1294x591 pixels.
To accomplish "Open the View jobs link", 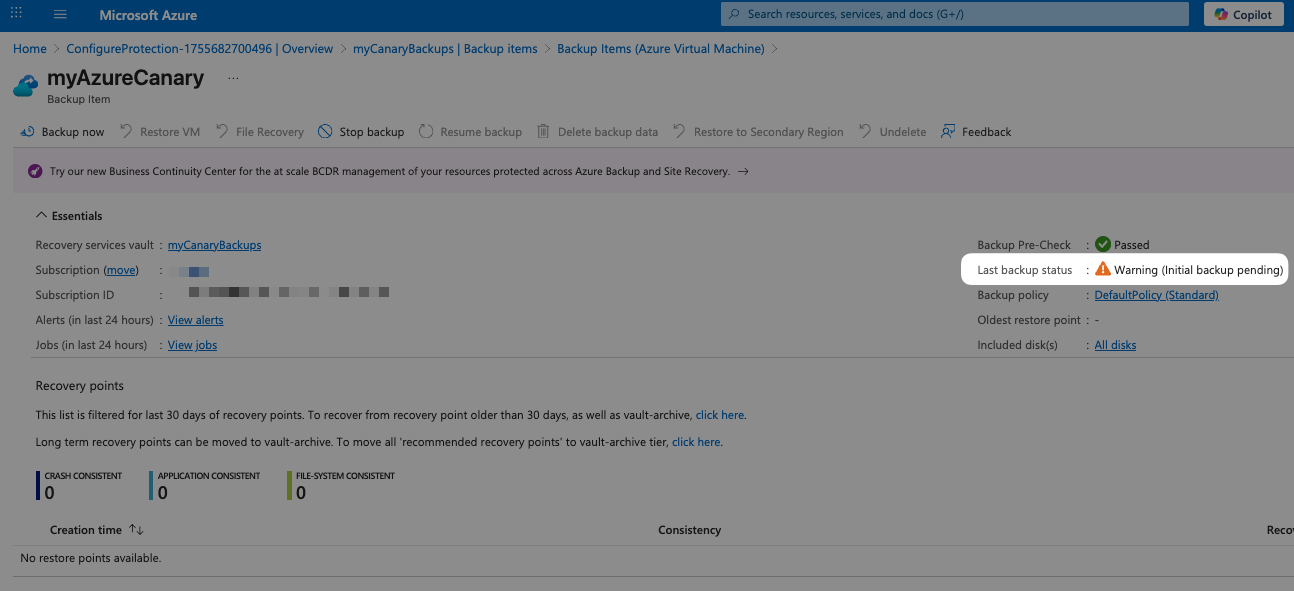I will [192, 345].
